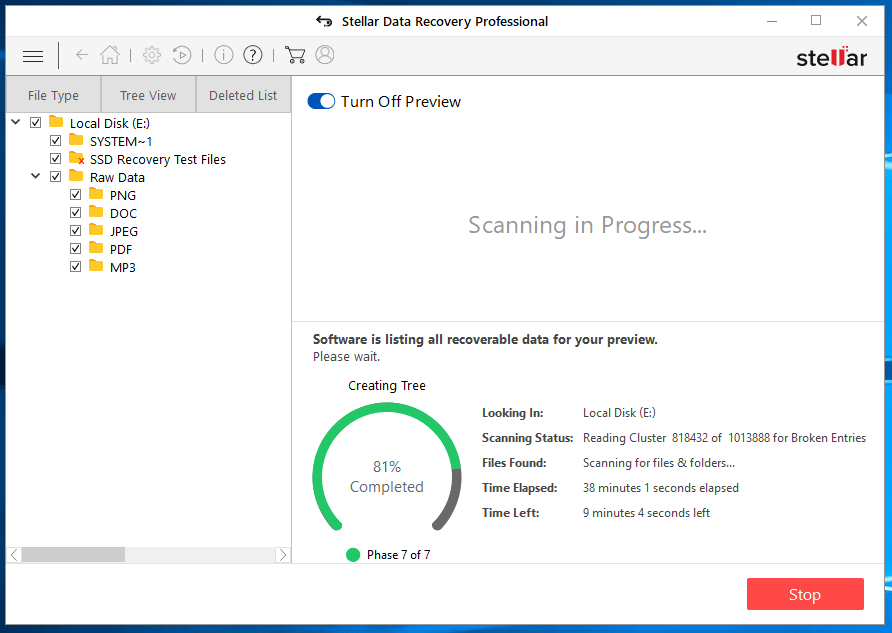
Task: Select the JPEG label in tree
Action: point(124,231)
